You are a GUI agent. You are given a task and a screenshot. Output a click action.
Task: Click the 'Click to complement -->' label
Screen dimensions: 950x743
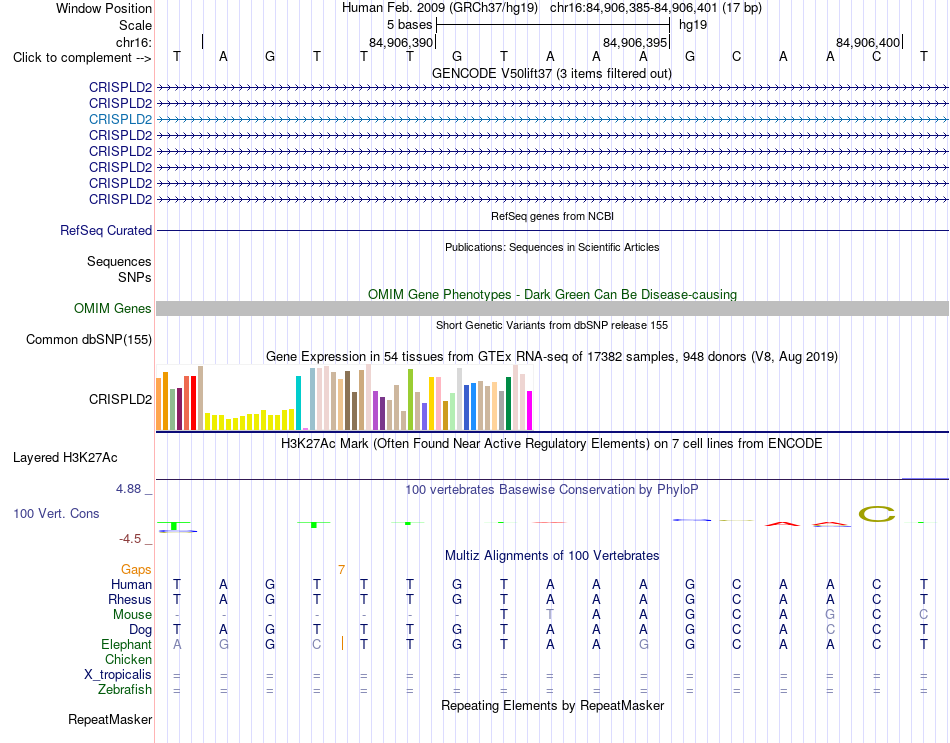pyautogui.click(x=82, y=58)
